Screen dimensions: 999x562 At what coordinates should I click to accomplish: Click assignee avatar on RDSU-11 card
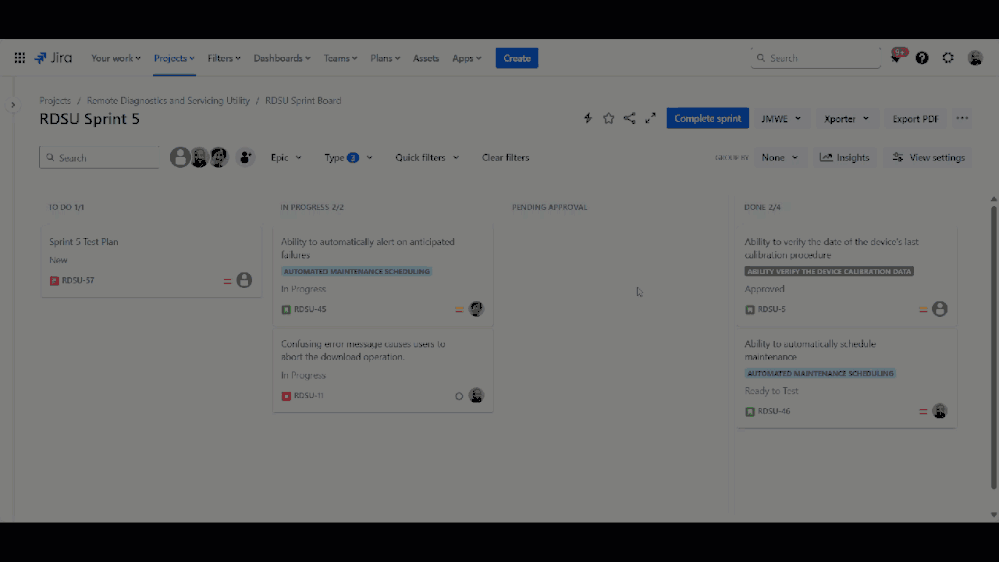click(476, 396)
